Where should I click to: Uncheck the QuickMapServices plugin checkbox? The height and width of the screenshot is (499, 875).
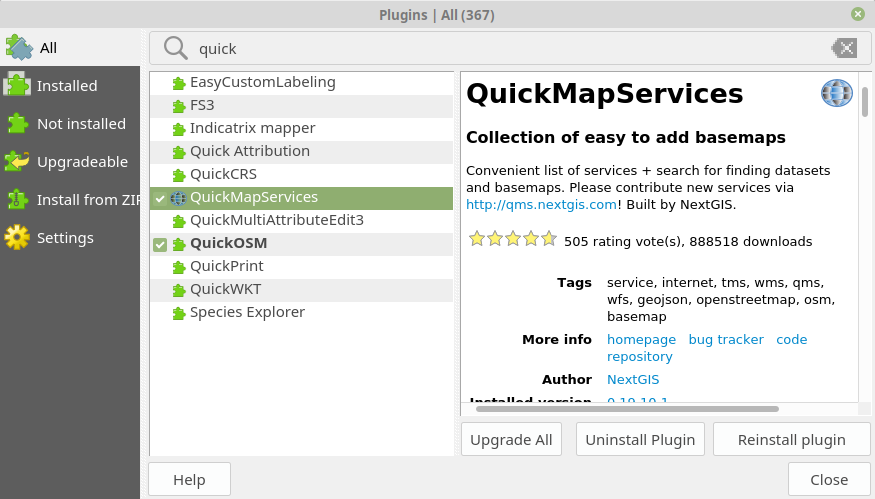(x=160, y=198)
